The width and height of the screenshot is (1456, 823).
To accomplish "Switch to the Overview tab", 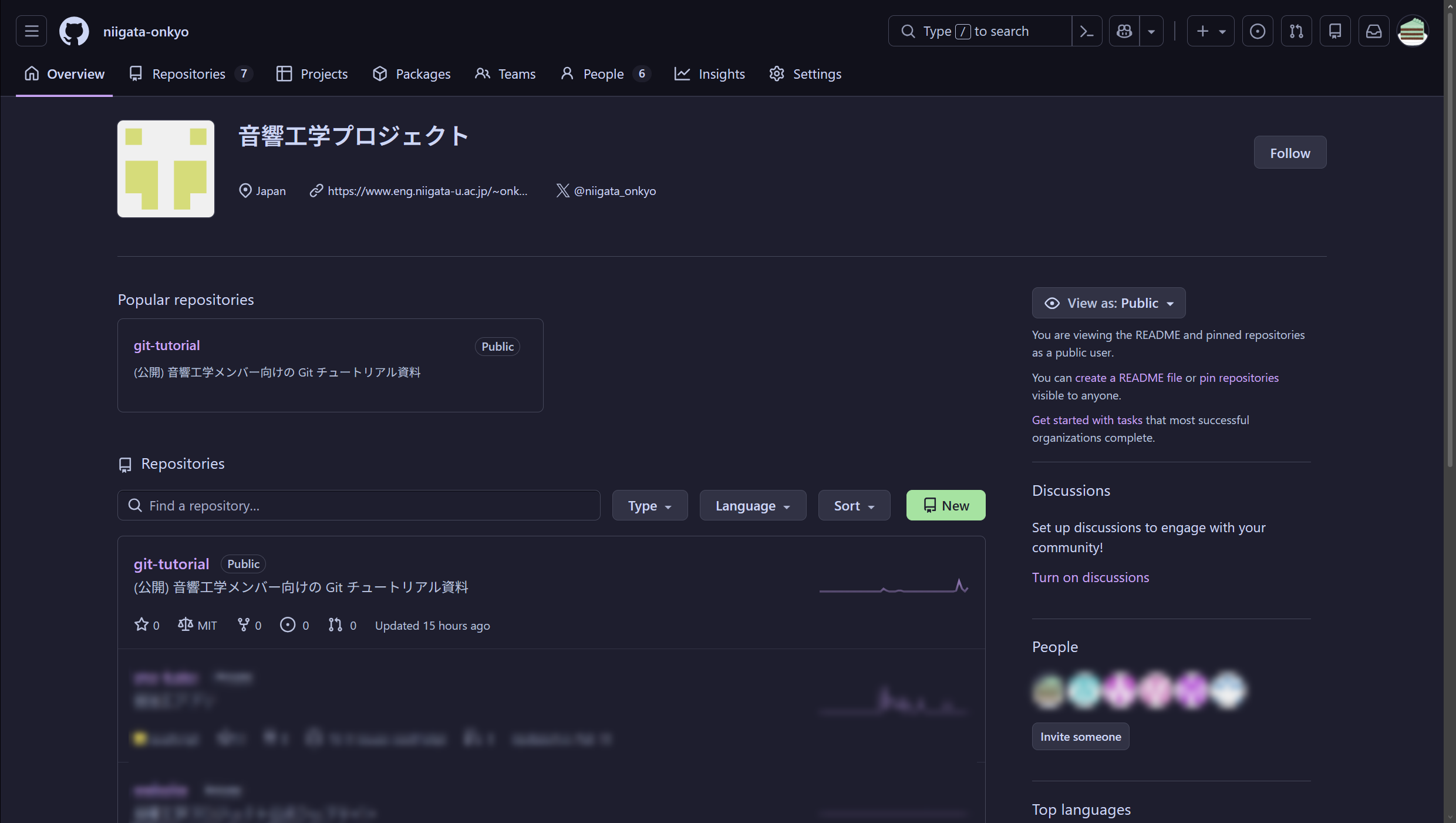I will [x=64, y=74].
